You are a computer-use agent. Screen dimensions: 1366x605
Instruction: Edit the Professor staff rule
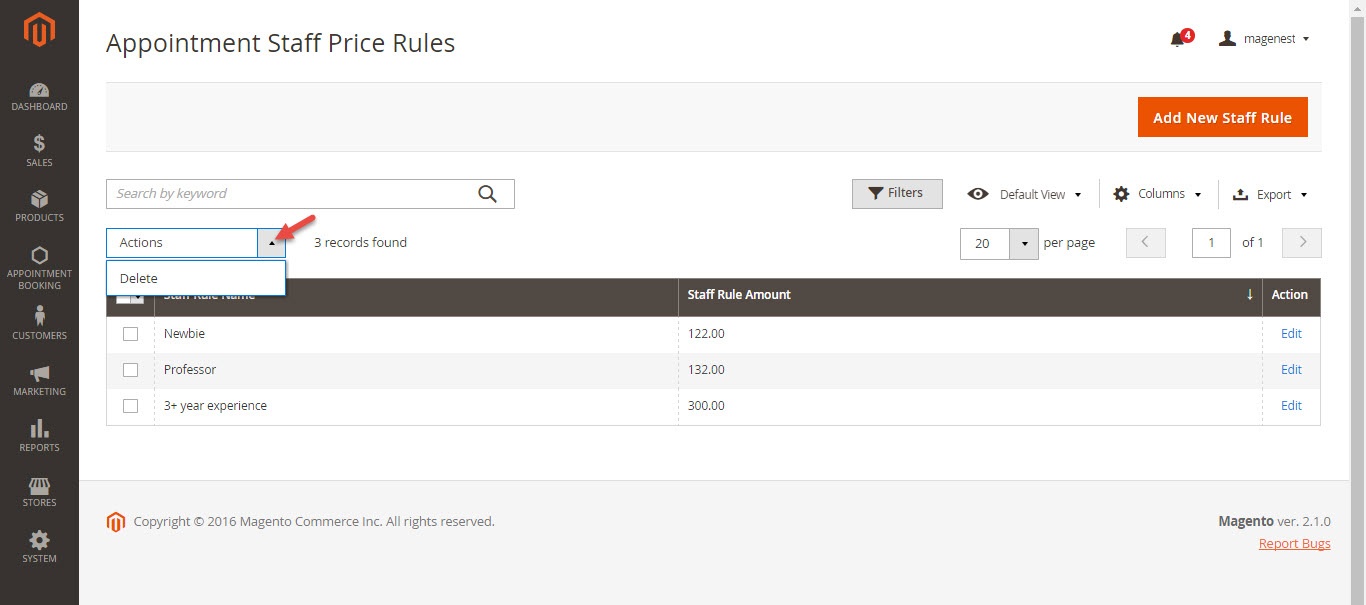(x=1291, y=370)
